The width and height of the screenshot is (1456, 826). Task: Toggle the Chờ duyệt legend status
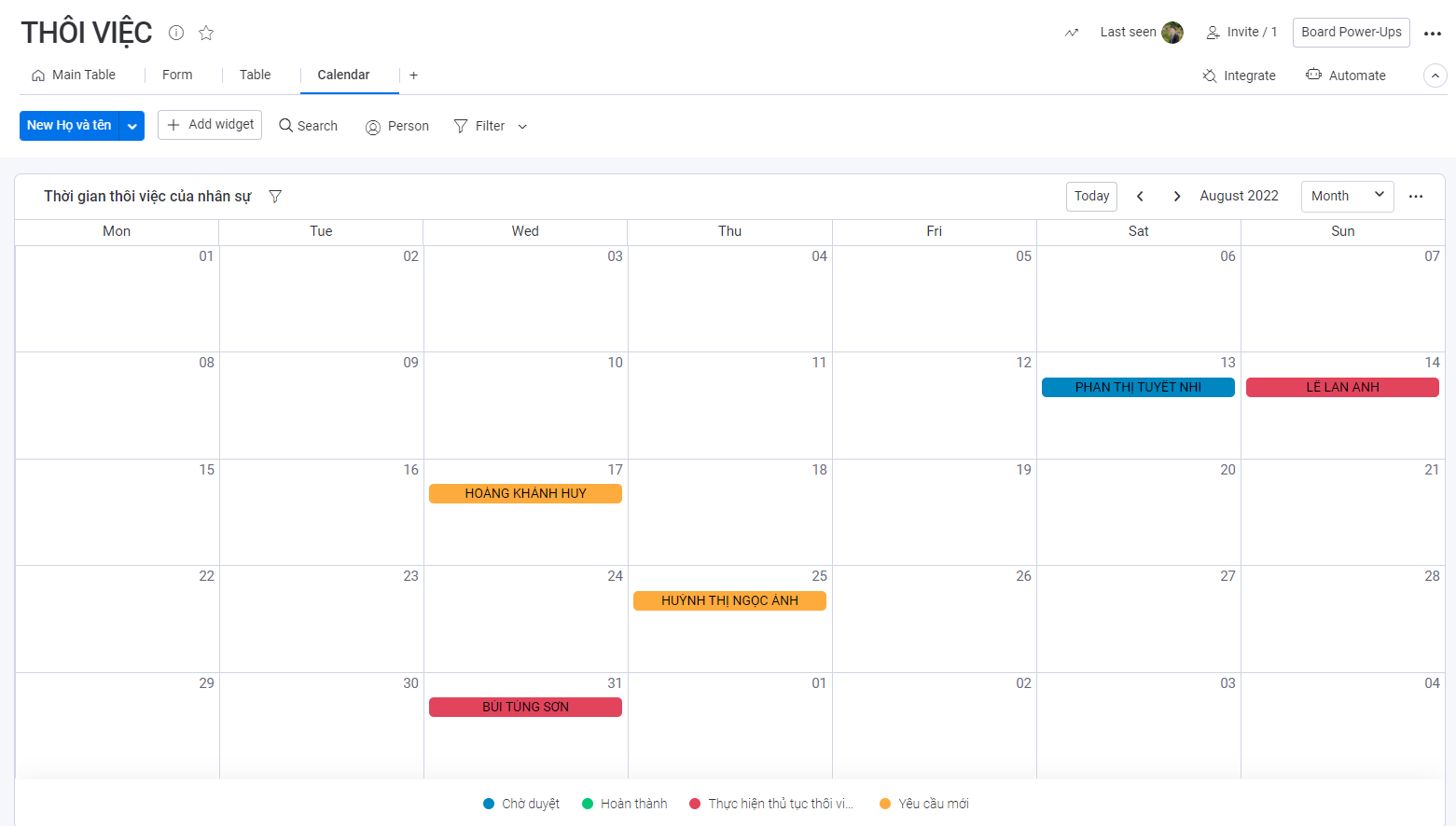[521, 804]
